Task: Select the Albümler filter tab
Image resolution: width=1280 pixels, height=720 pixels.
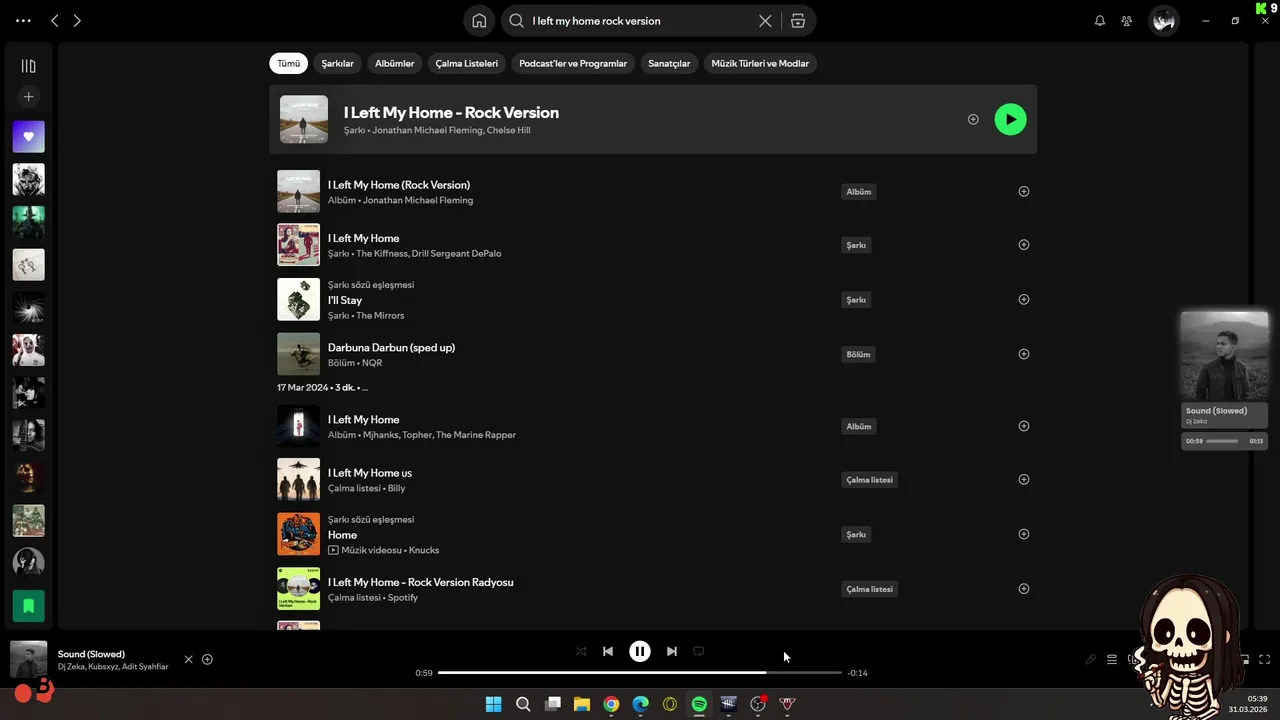Action: coord(394,63)
